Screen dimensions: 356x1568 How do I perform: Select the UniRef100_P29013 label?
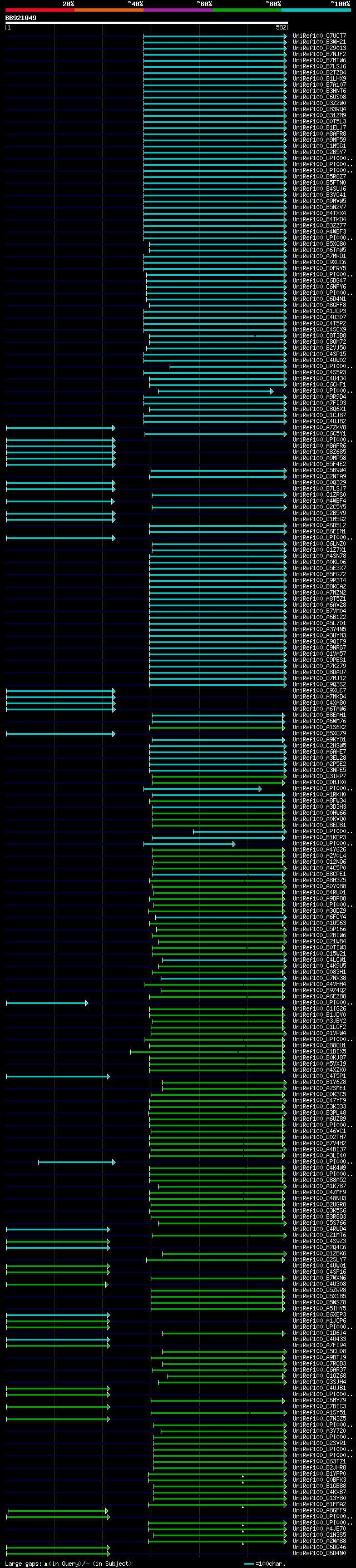pos(319,48)
